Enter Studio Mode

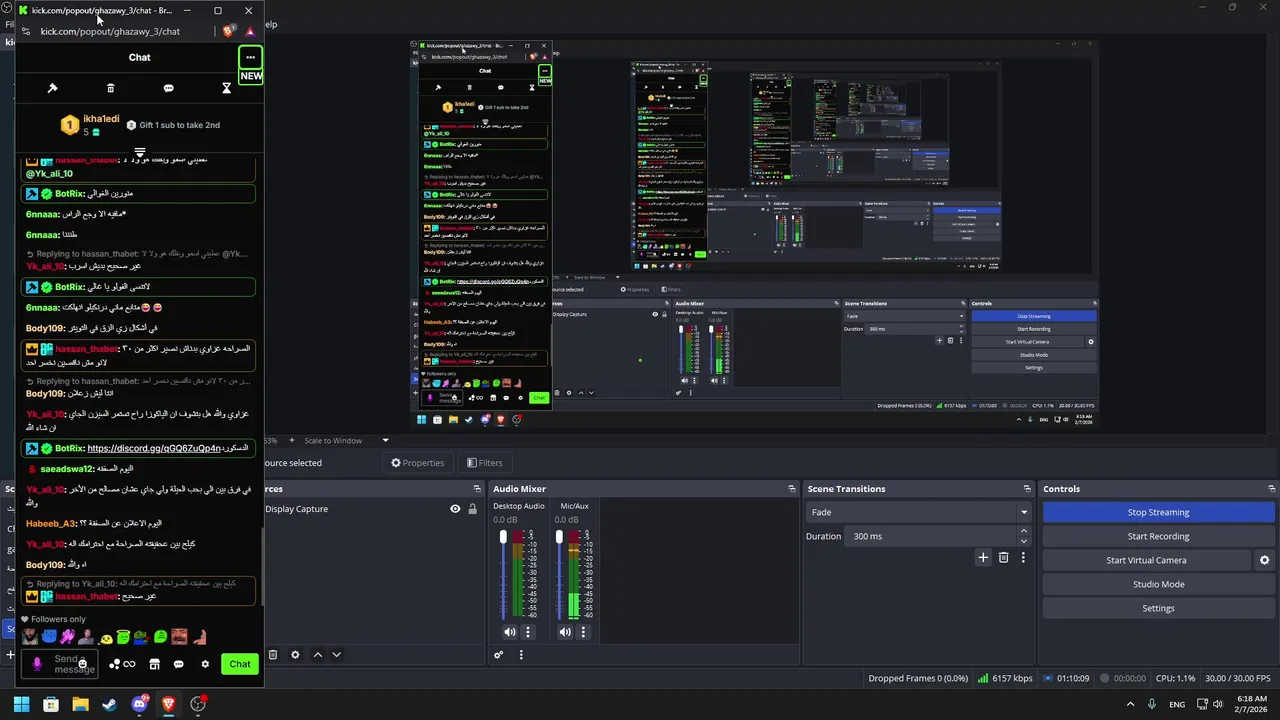pyautogui.click(x=1158, y=584)
